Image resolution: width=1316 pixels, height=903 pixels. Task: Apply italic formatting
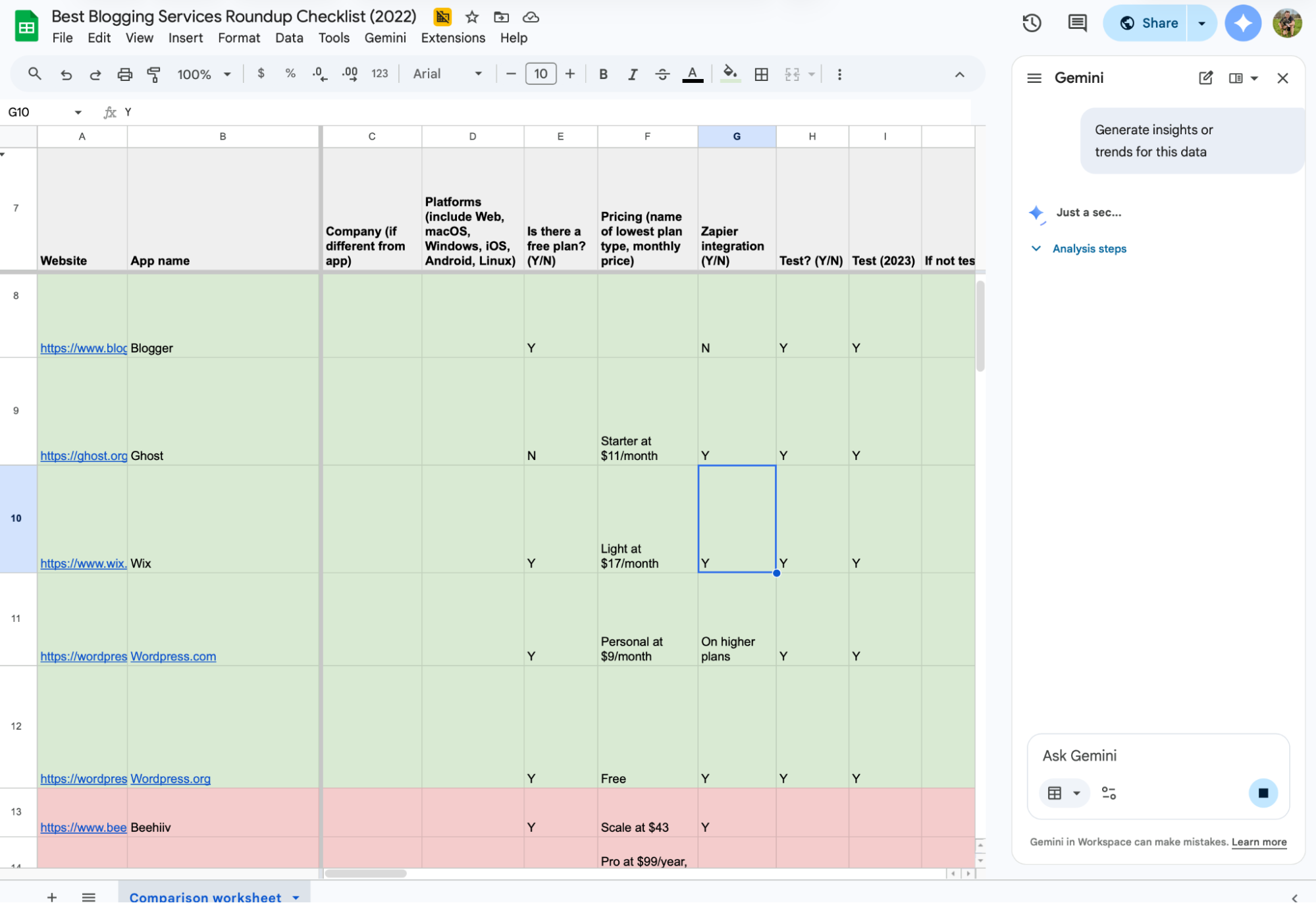(632, 74)
